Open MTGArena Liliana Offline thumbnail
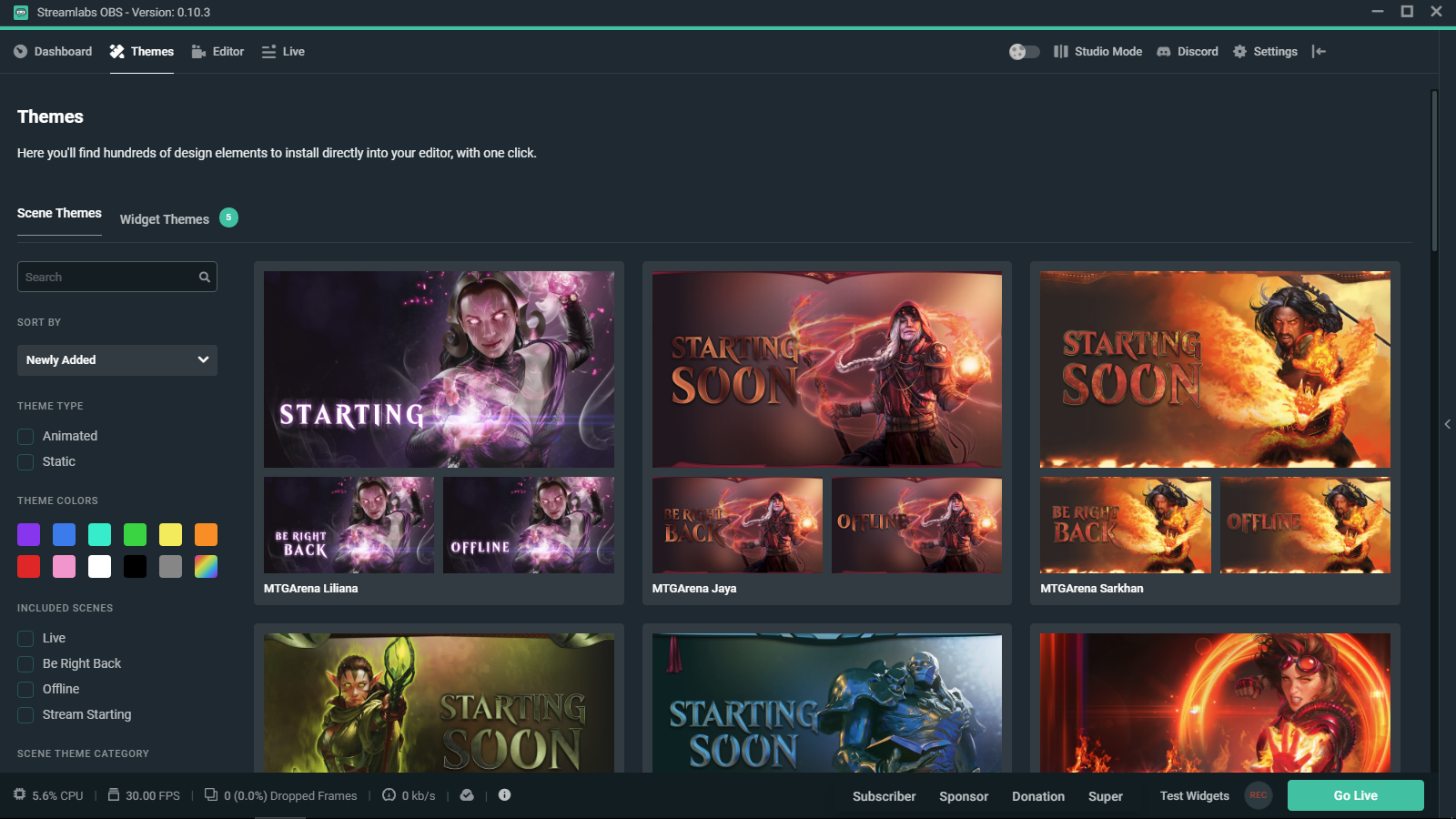 [x=529, y=525]
